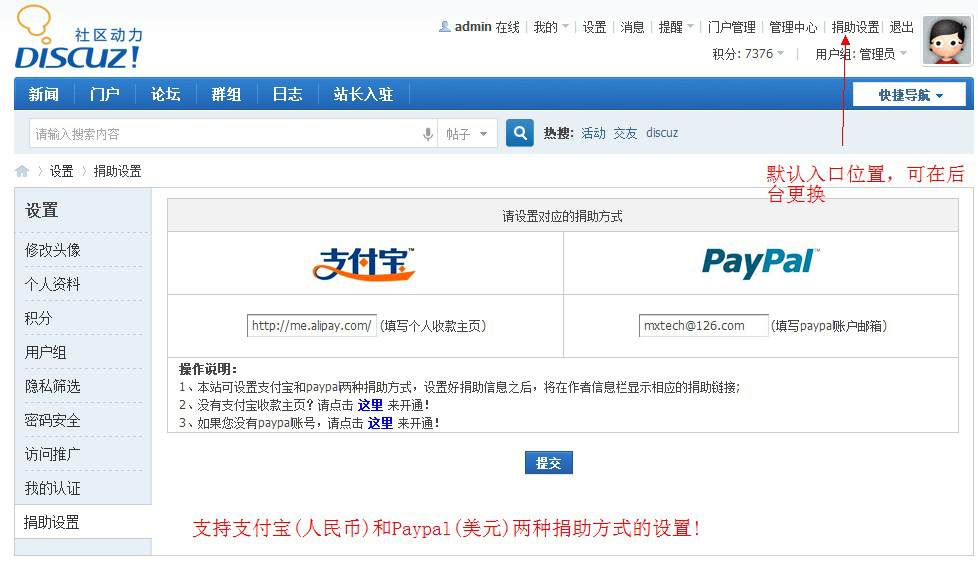Select 密码安全 in the sidebar
Screen dimensions: 978x567
click(52, 420)
